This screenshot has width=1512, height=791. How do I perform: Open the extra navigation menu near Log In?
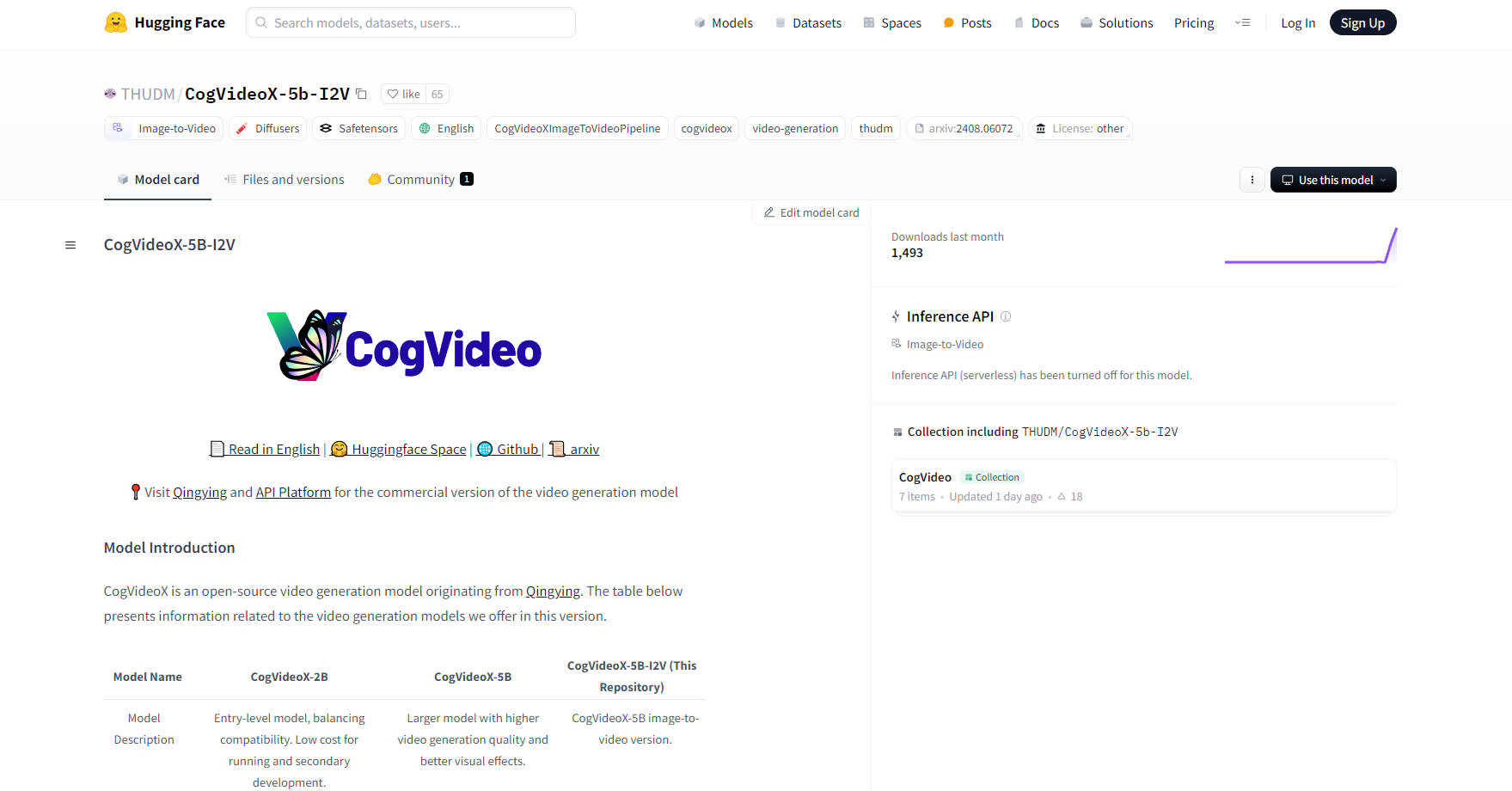(x=1243, y=22)
